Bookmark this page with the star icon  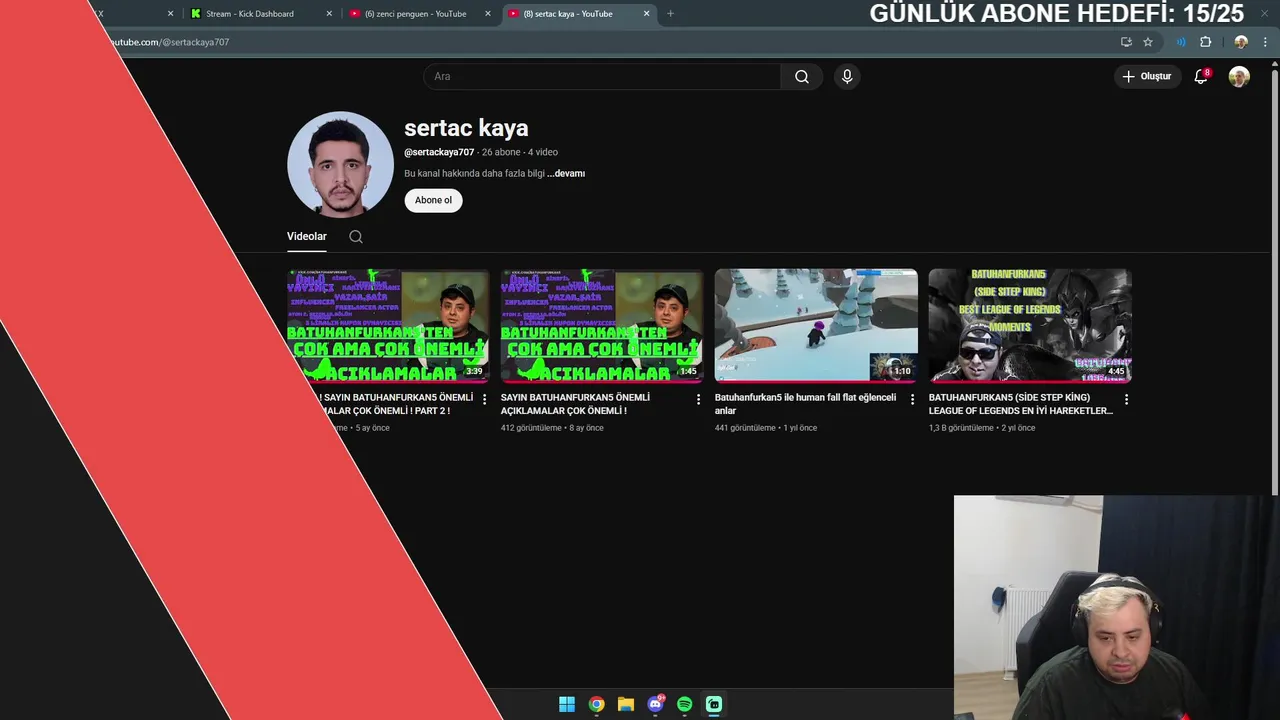(1148, 42)
